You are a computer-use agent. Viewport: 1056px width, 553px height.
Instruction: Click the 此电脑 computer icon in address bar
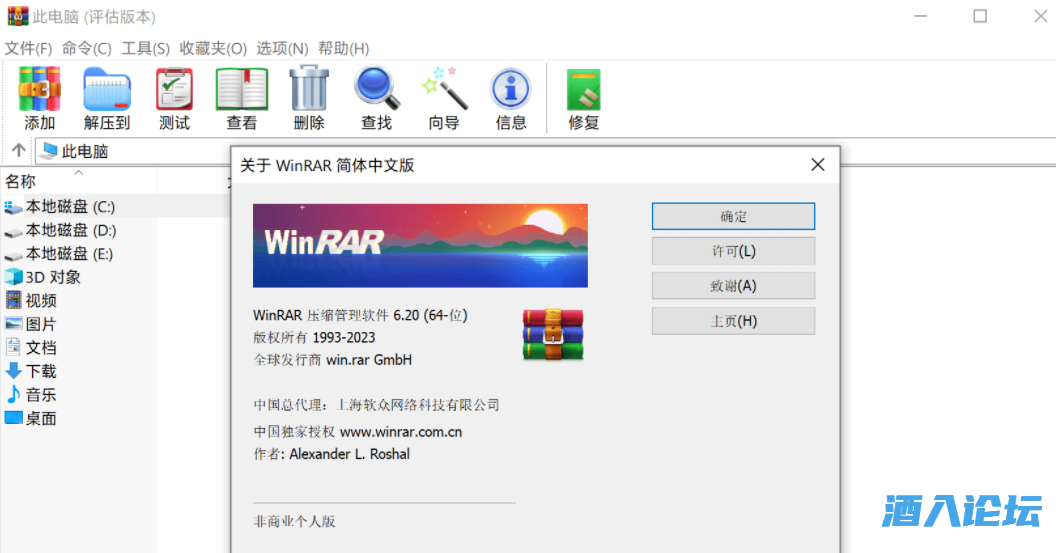48,152
